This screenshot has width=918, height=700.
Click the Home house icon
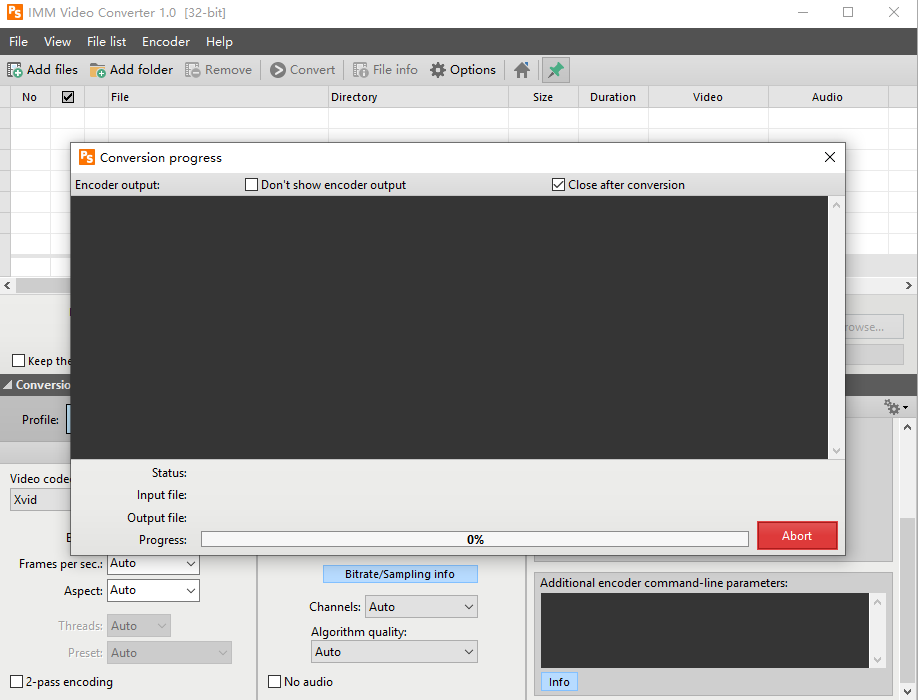(522, 70)
